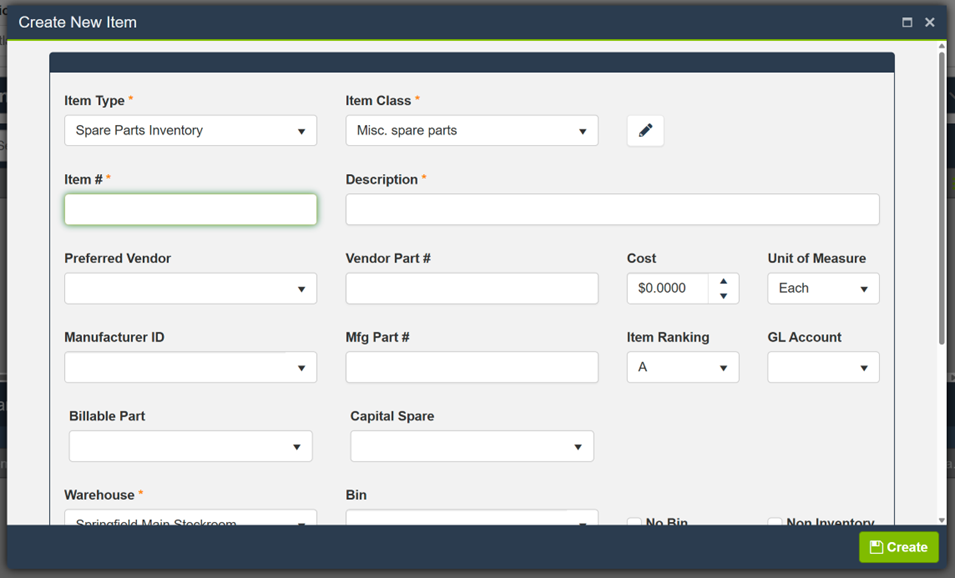Increase Cost with the up arrow
The width and height of the screenshot is (955, 578).
coord(723,281)
